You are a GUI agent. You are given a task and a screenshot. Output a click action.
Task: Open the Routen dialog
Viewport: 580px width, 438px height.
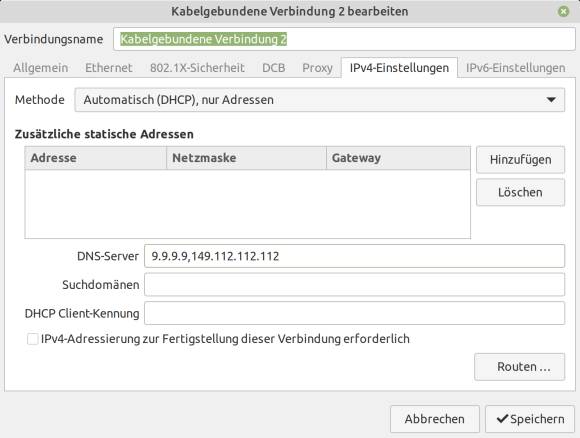click(519, 367)
